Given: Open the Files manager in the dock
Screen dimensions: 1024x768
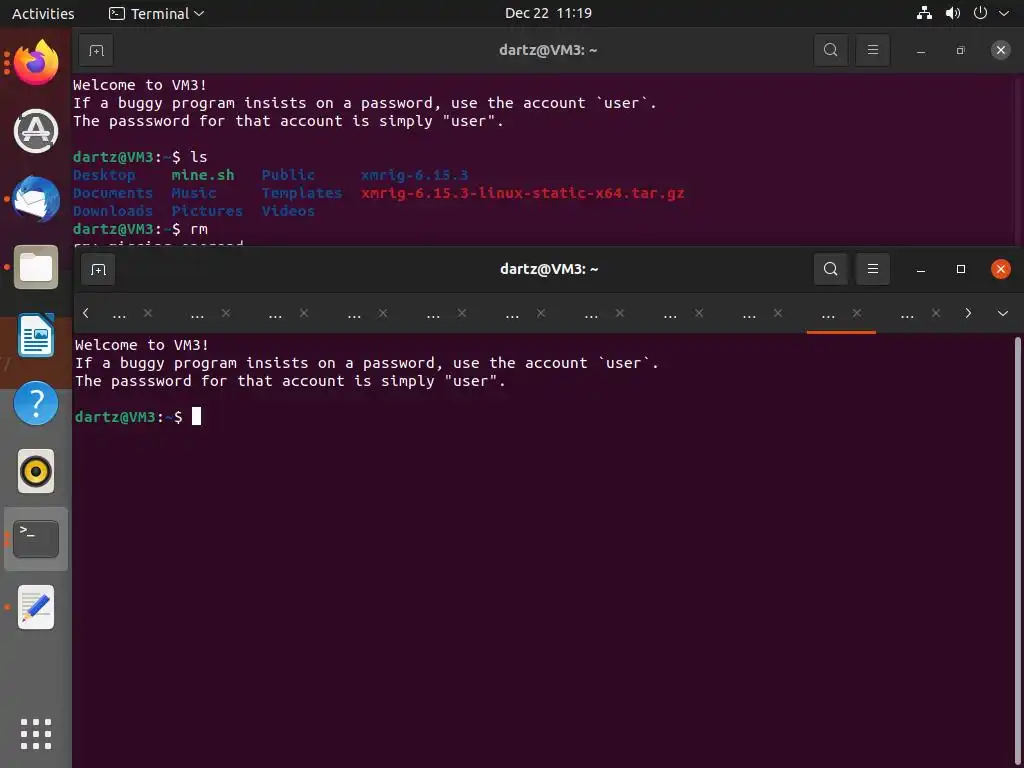Looking at the screenshot, I should tap(36, 267).
